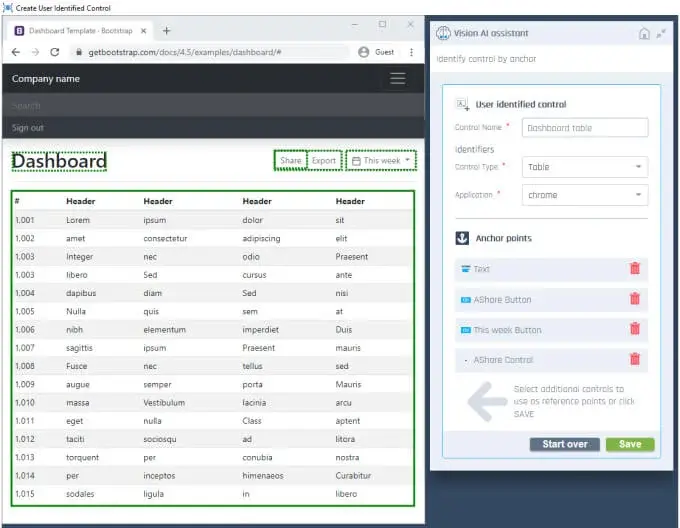The image size is (680, 528).
Task: Remove the This week Button anchor
Action: click(634, 329)
